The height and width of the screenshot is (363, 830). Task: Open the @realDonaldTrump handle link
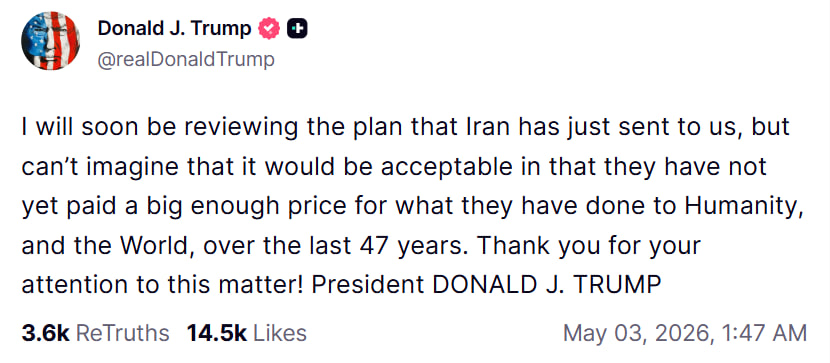pyautogui.click(x=186, y=60)
